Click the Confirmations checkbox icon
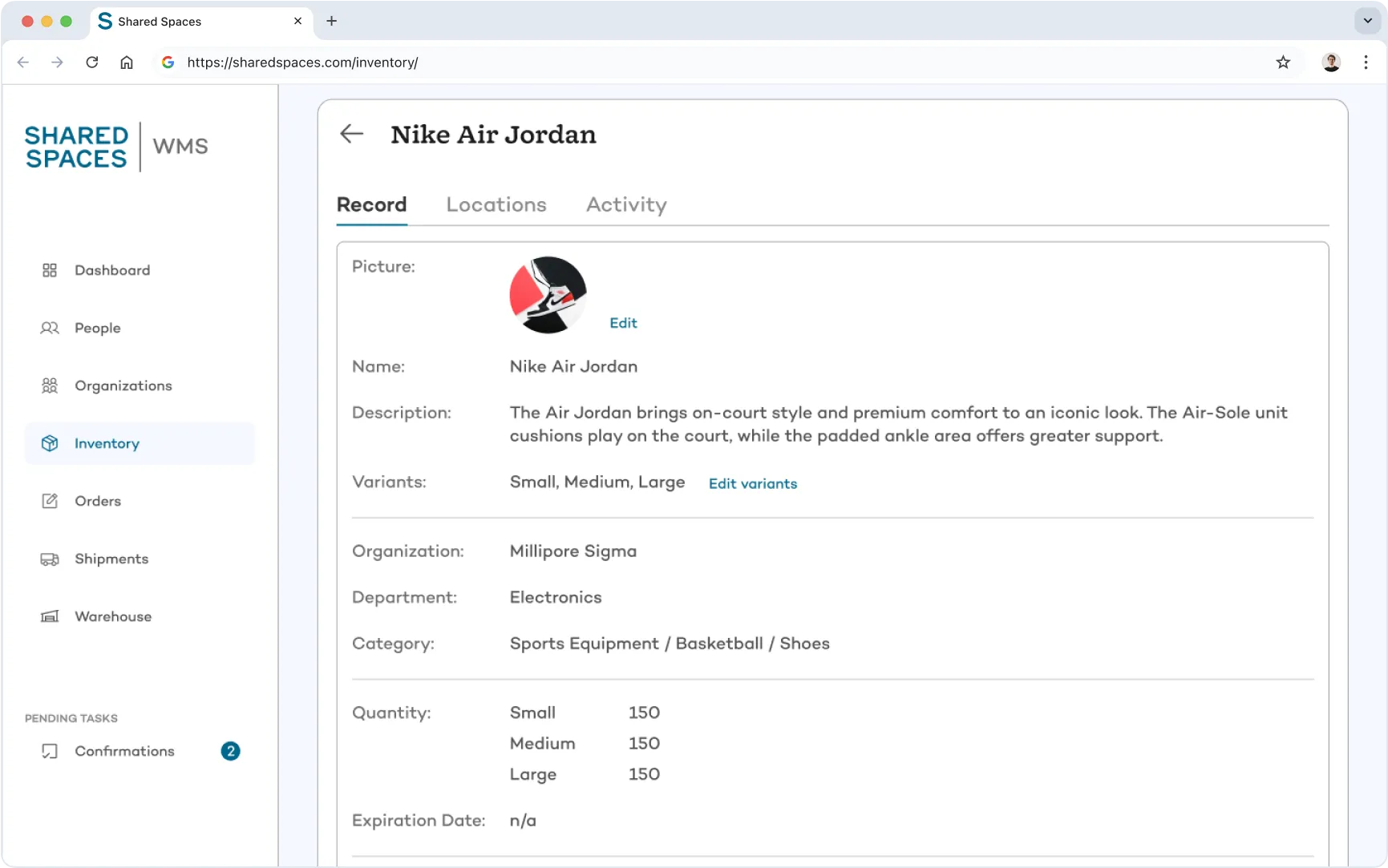The width and height of the screenshot is (1388, 868). tap(50, 751)
